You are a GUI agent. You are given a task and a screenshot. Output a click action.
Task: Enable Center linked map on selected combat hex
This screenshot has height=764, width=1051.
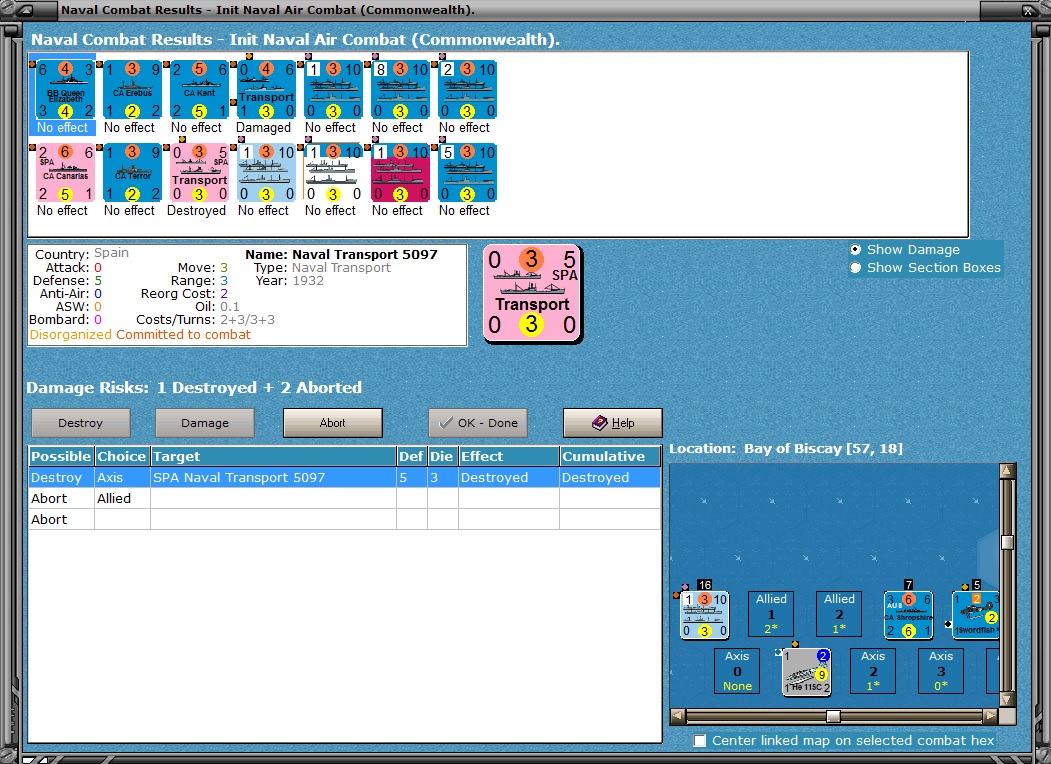coord(700,741)
